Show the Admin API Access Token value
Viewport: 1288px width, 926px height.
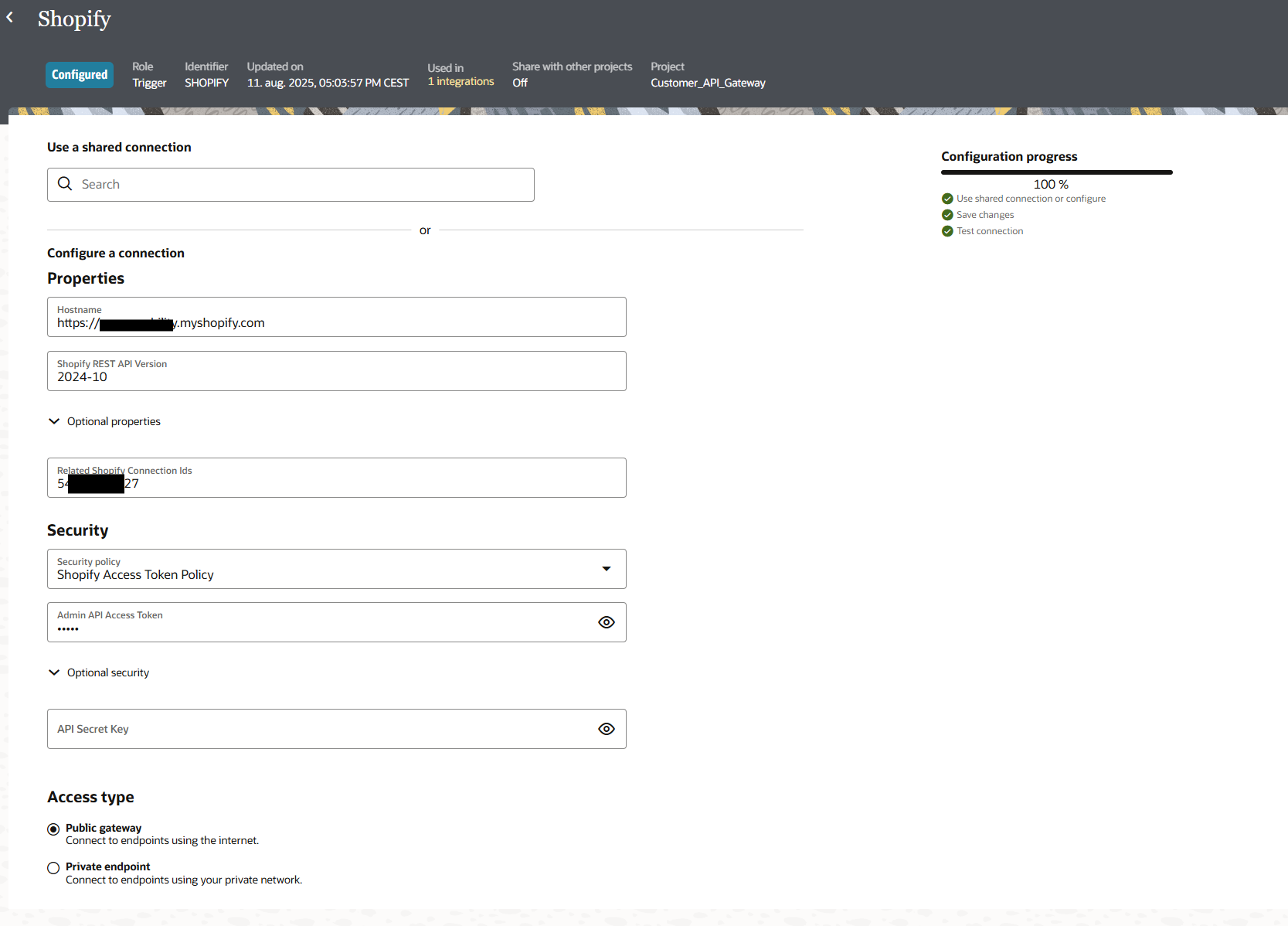[607, 622]
